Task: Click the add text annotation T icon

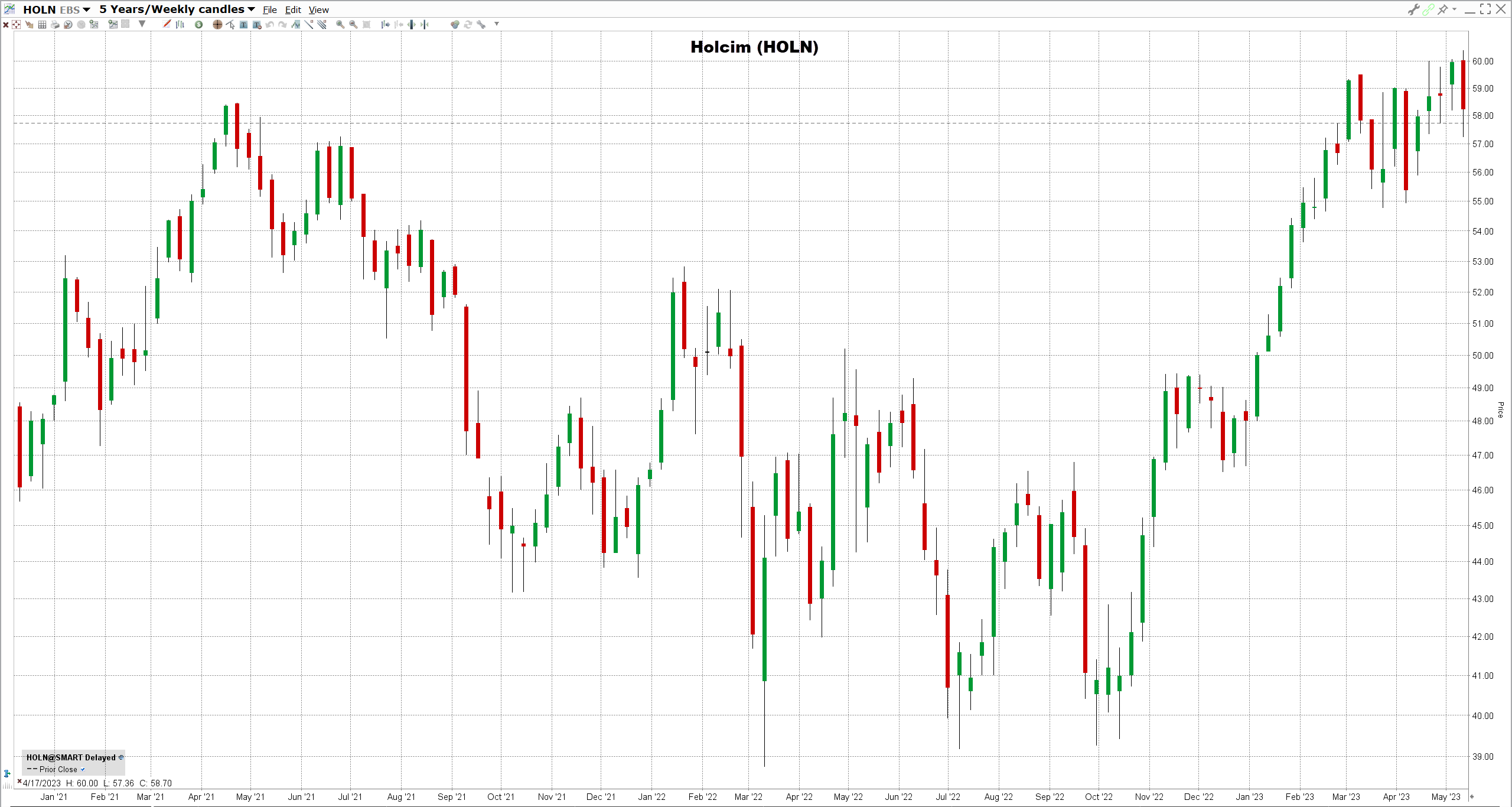Action: (x=243, y=25)
